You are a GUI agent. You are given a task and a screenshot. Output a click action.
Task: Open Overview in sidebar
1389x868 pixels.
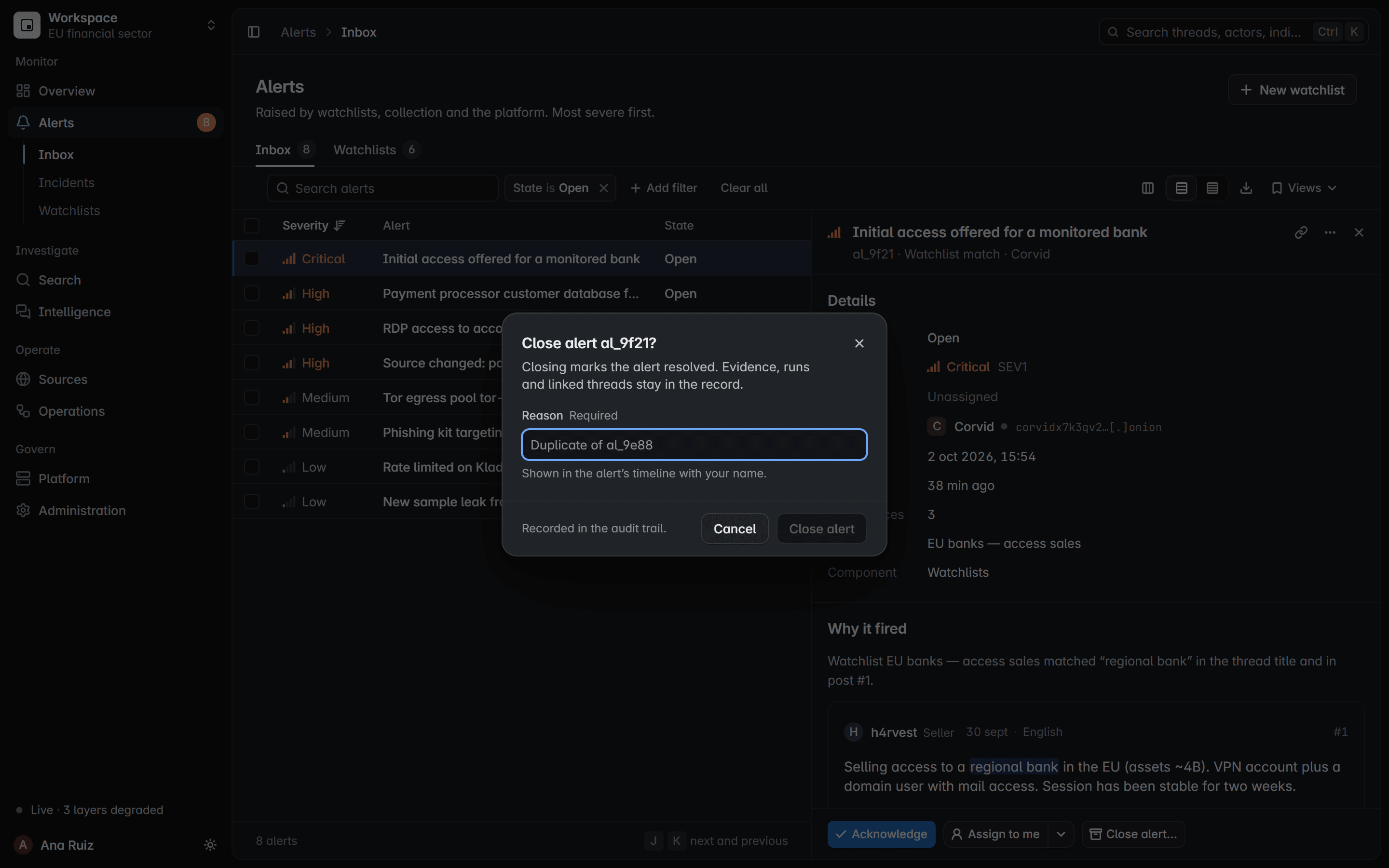pos(115,91)
